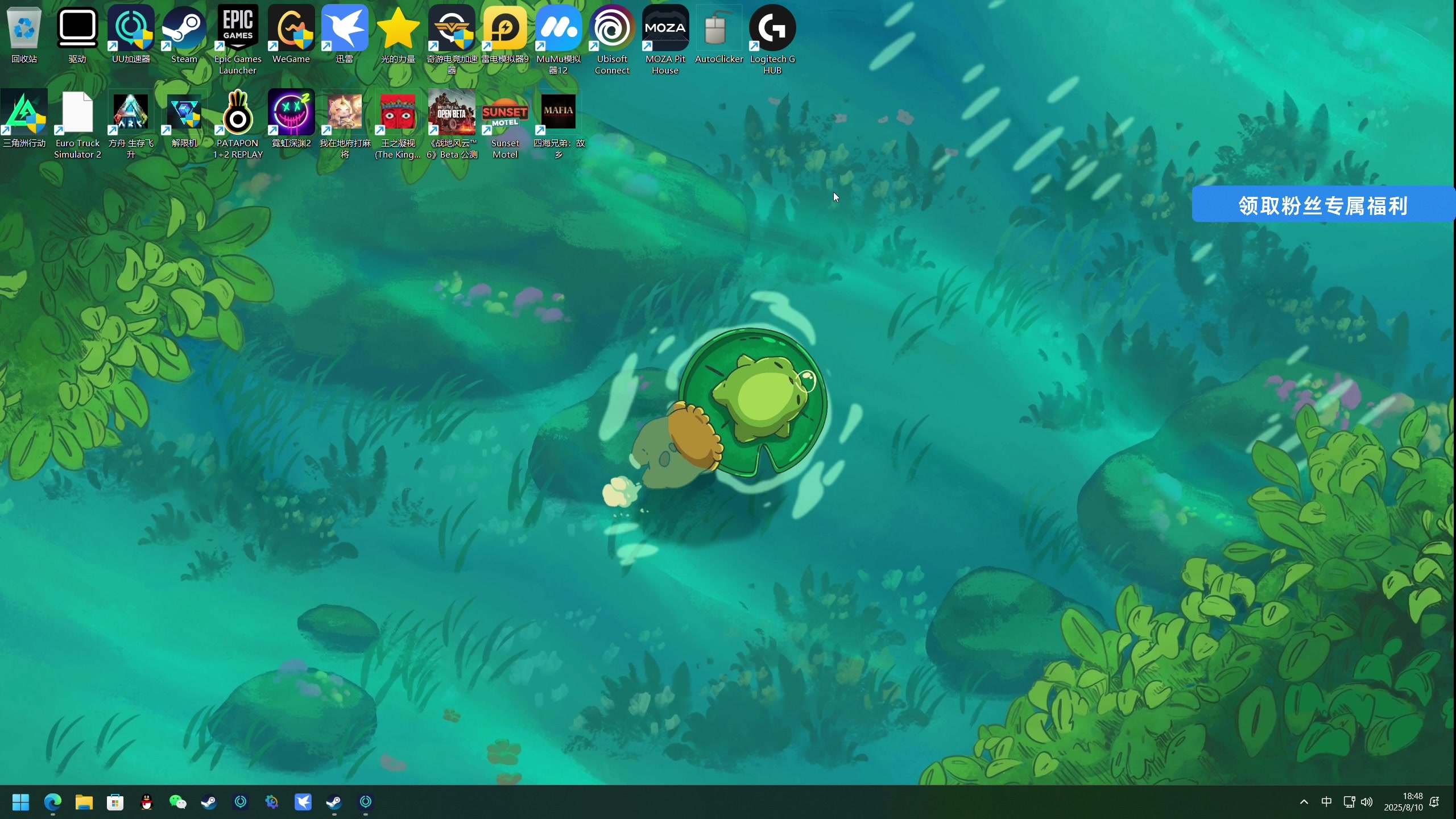This screenshot has width=1456, height=819.
Task: Select the 三角洲行动 game shortcut
Action: click(x=24, y=119)
